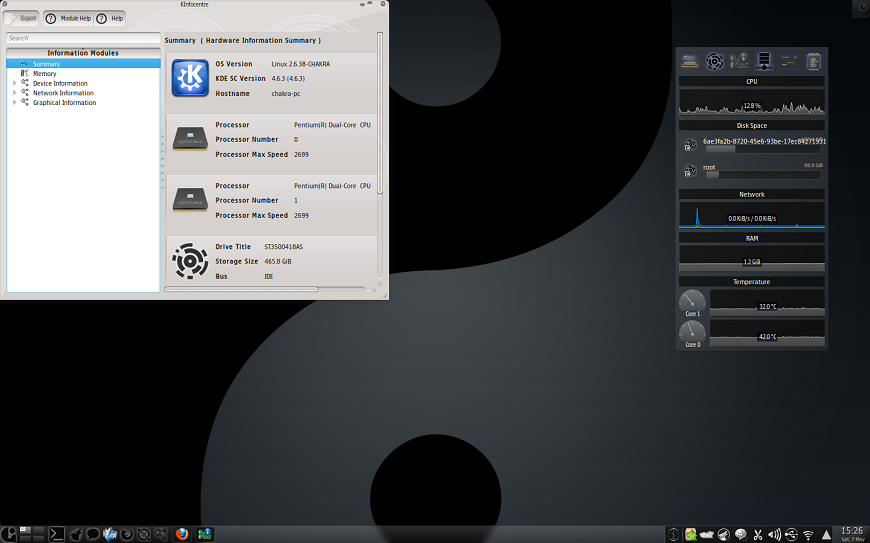The image size is (870, 543).
Task: Click the CPU chip icon in monitor widget
Action: [814, 62]
